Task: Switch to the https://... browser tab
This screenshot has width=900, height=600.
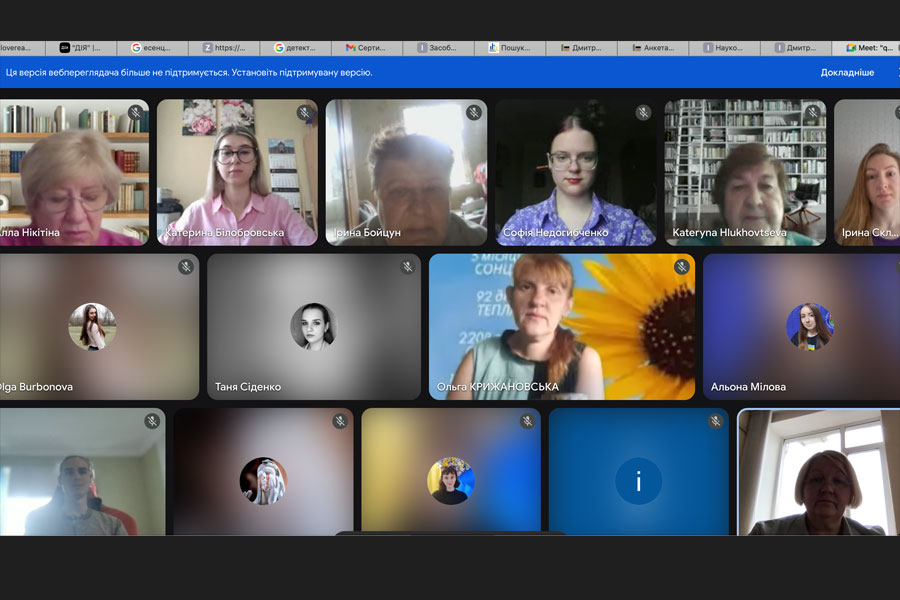Action: point(224,48)
